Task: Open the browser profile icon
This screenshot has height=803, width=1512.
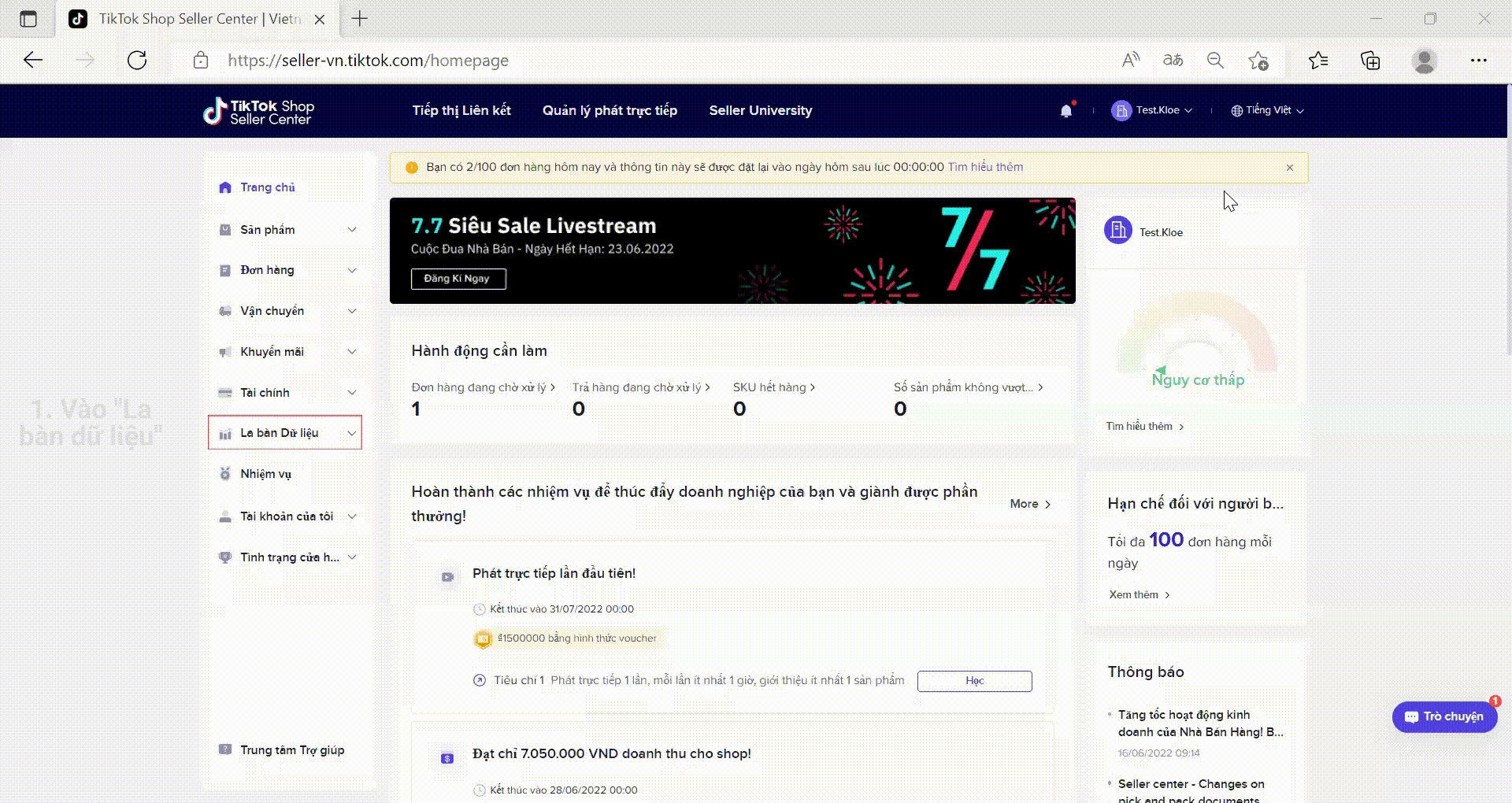Action: click(1424, 61)
